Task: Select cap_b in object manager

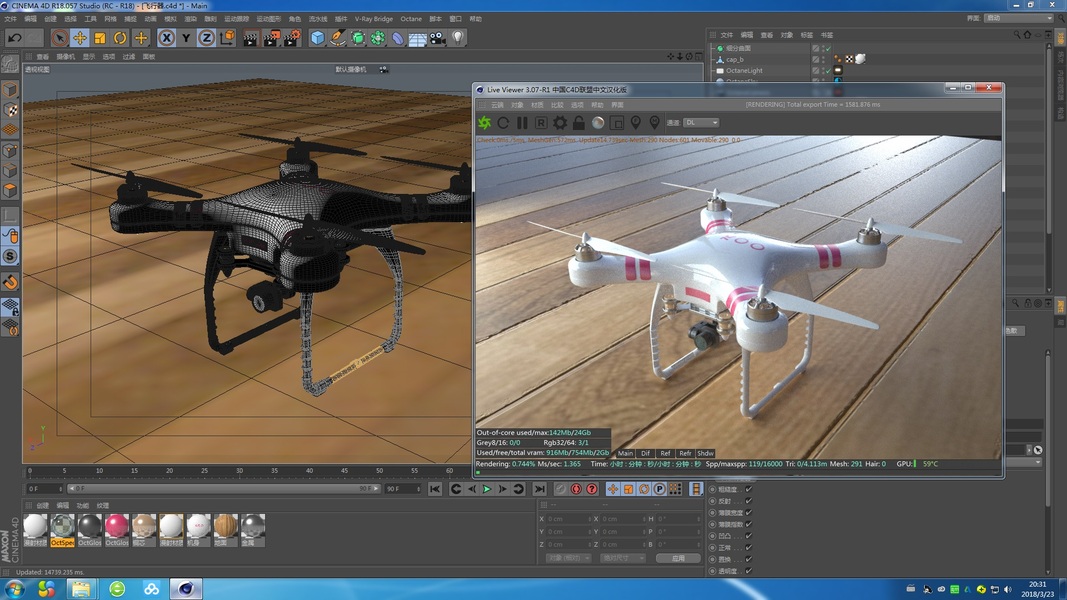Action: point(734,60)
